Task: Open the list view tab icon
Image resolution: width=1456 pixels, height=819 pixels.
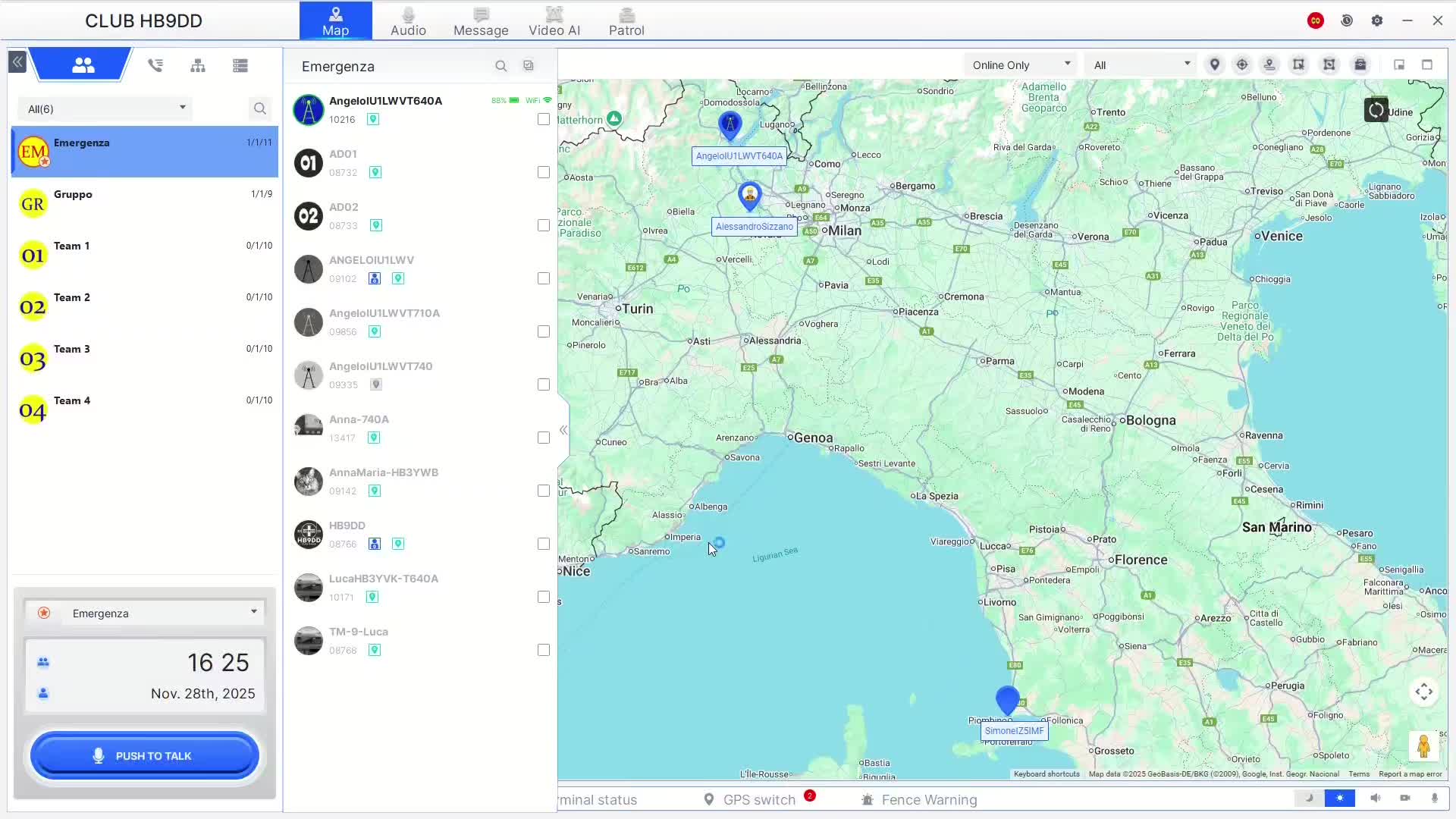Action: pyautogui.click(x=240, y=65)
